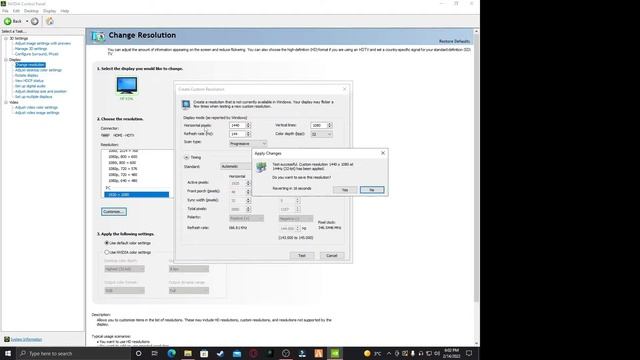Open File Explorer from the taskbar
Viewport: 640px width, 360px height.
click(x=188, y=353)
